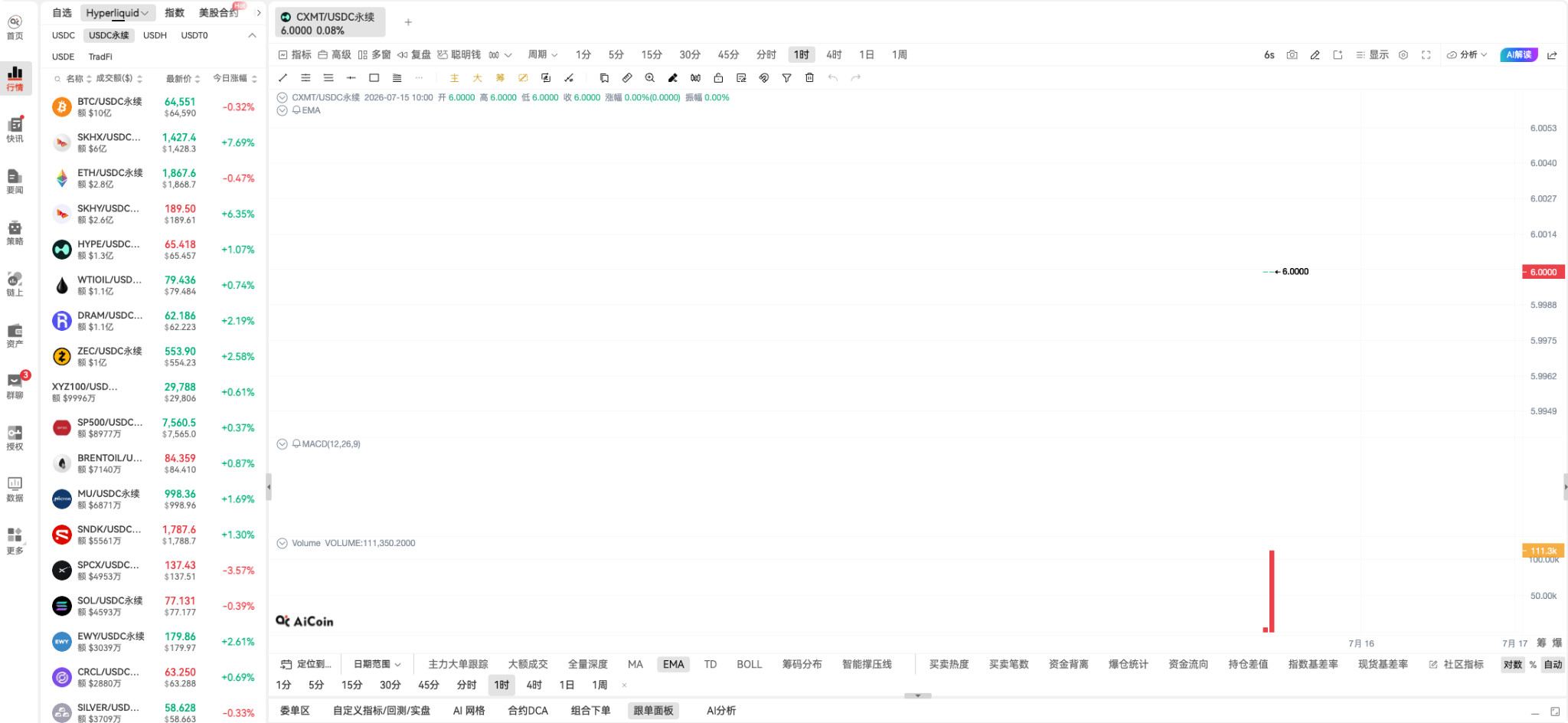This screenshot has height=723, width=1568.
Task: Take chart screenshot with camera icon
Action: pyautogui.click(x=1292, y=54)
